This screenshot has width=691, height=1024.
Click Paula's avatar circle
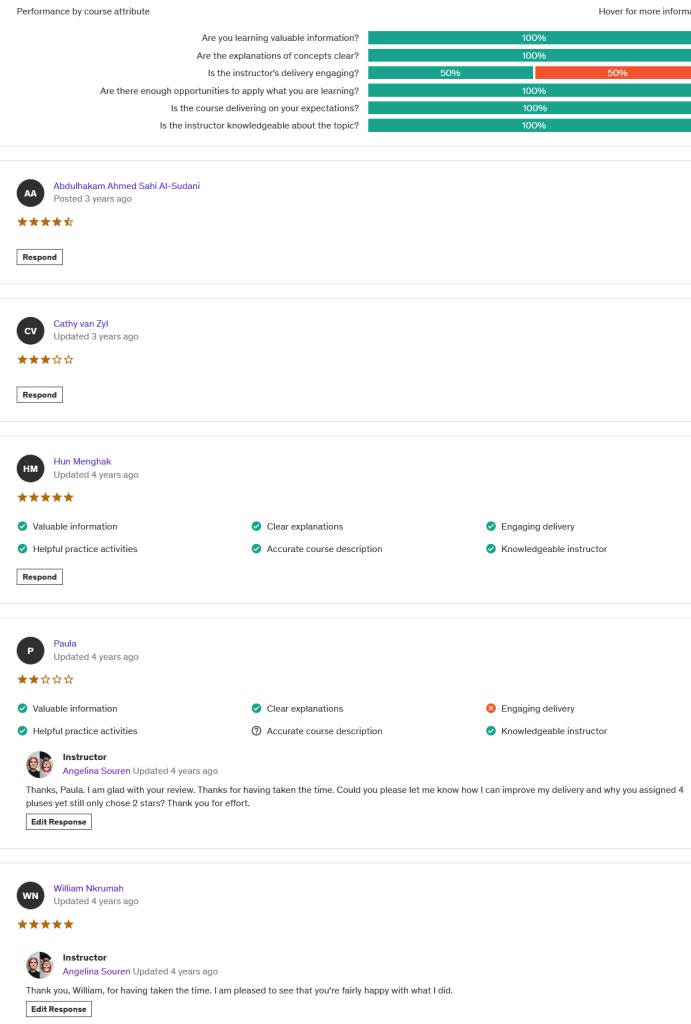(30, 650)
